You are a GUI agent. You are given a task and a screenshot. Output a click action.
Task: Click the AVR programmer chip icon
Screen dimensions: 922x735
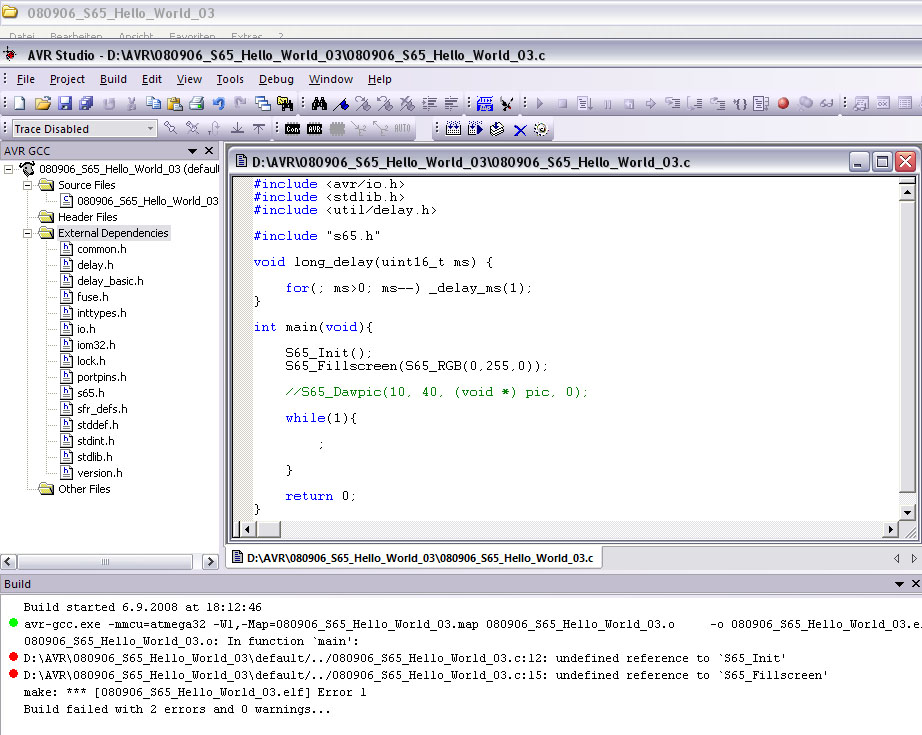click(x=315, y=129)
